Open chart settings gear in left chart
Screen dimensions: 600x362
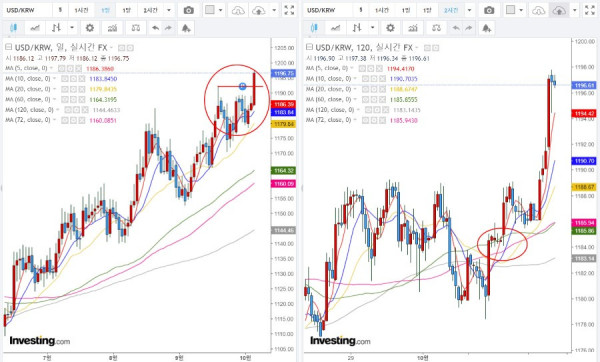90,28
